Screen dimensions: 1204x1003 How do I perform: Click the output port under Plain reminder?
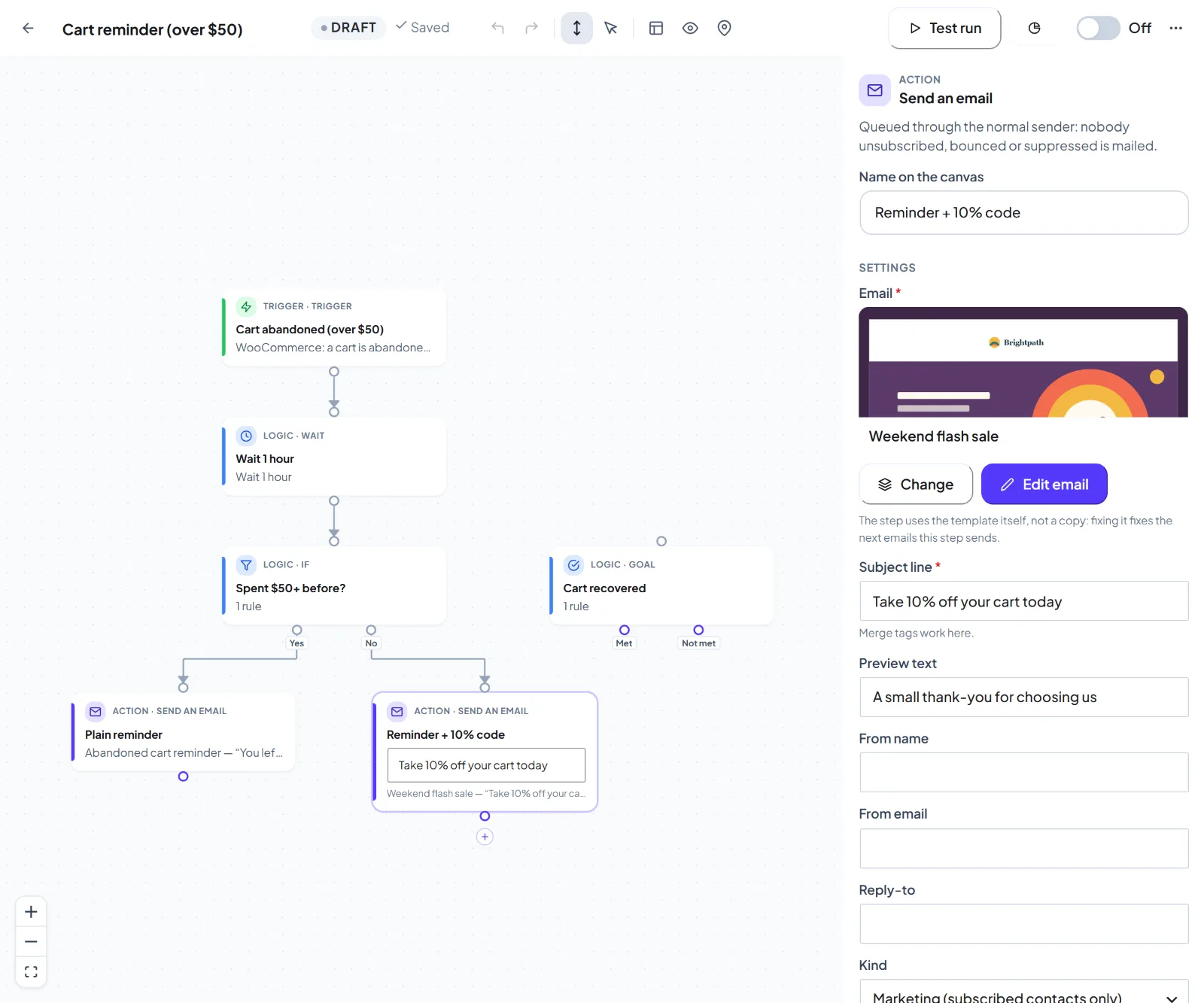tap(183, 777)
